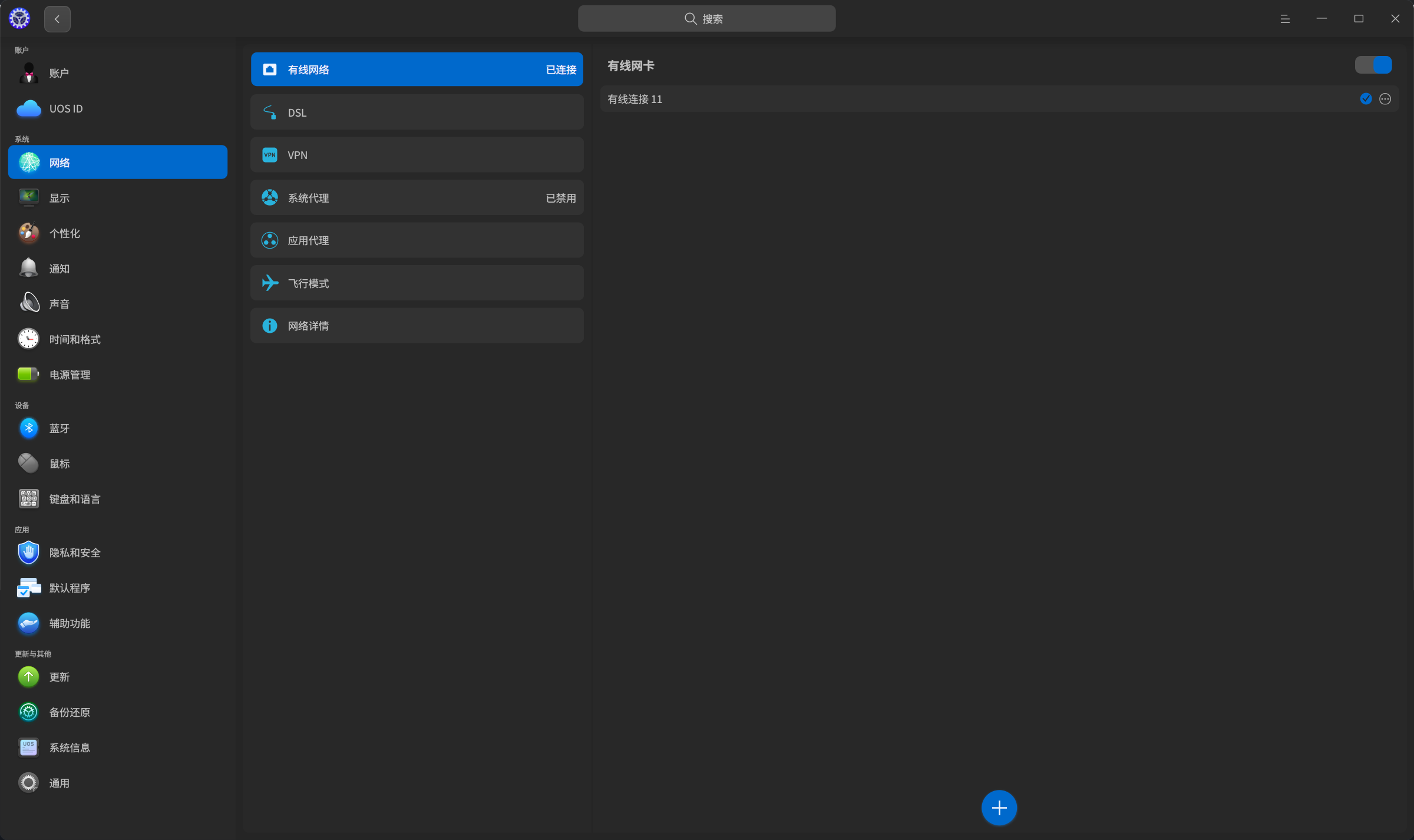Maximize the settings window
This screenshot has height=840, width=1414.
tap(1359, 19)
